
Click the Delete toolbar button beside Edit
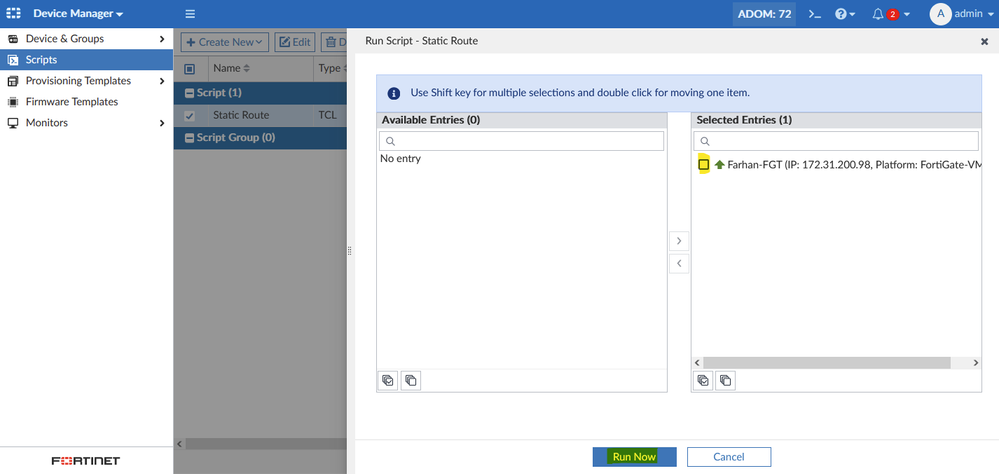pos(334,42)
